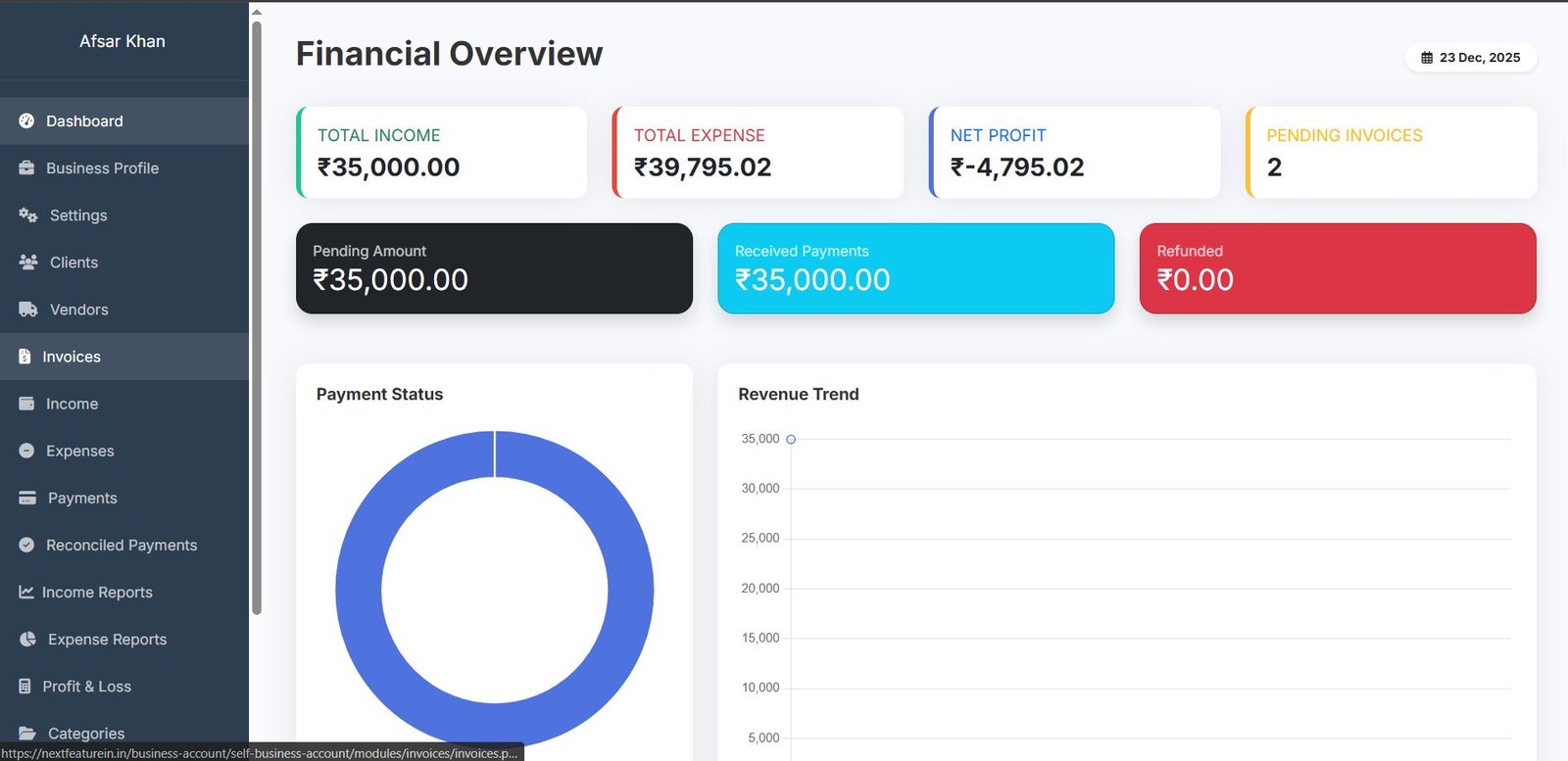
Task: Click the red Refunded card
Action: [1338, 268]
